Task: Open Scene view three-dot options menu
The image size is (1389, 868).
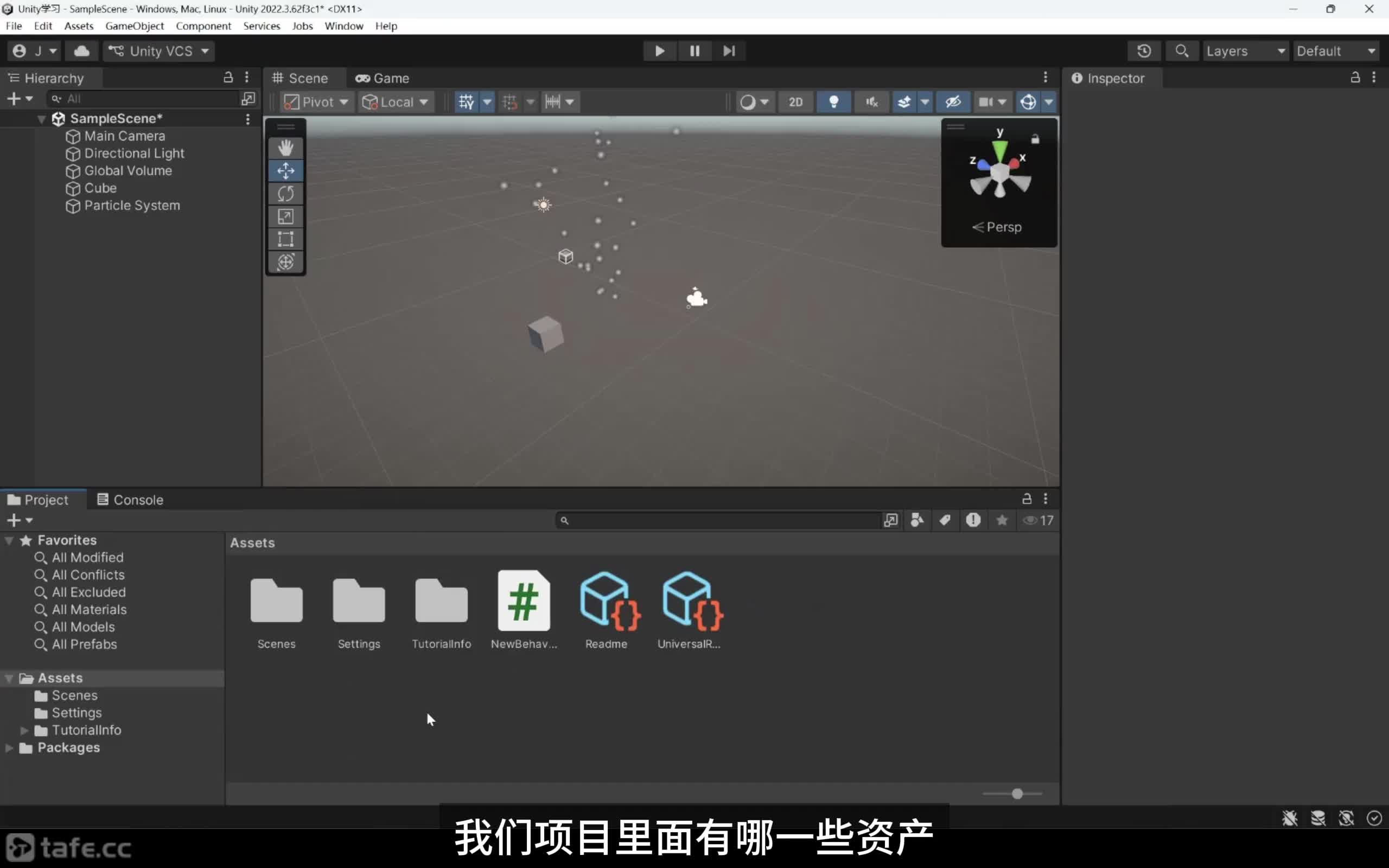Action: point(1045,78)
